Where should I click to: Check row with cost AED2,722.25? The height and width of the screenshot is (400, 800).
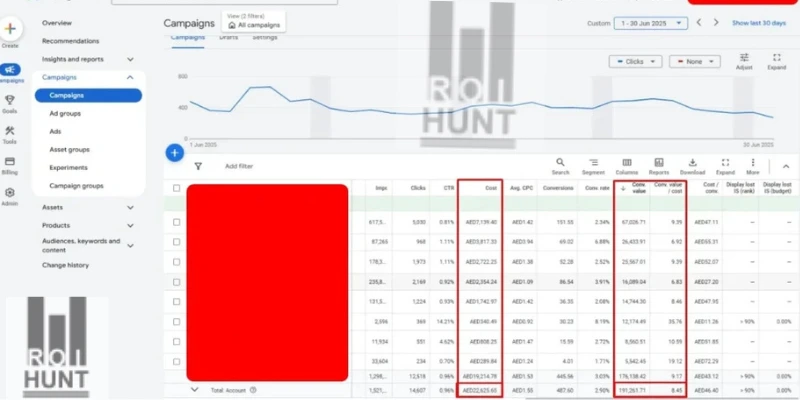tap(177, 262)
